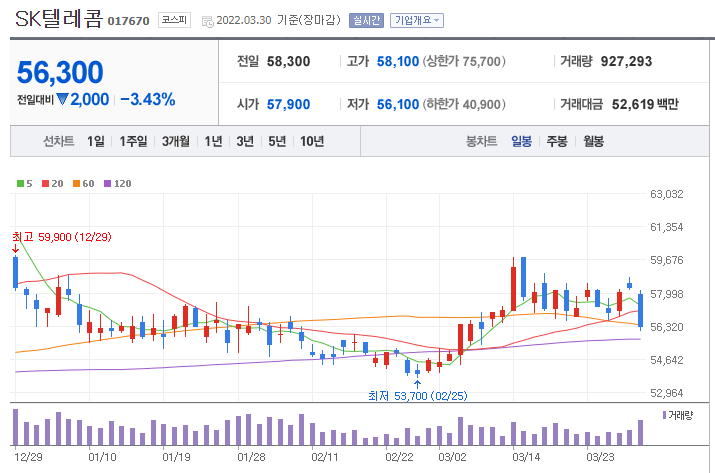
Task: Click the 거래대금 value 52,619 백만
Action: [645, 104]
